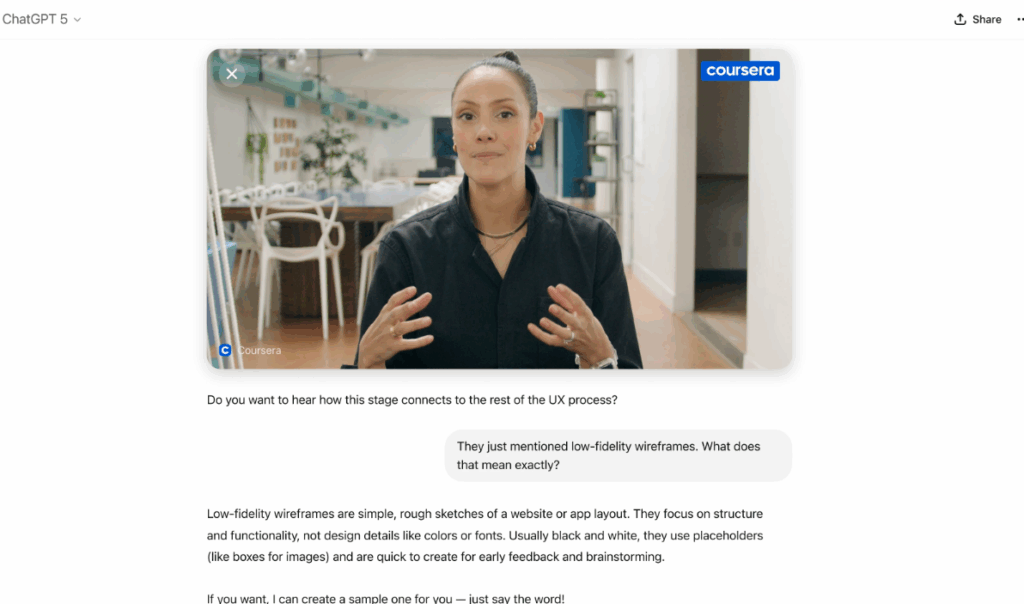Click the Coursera logo badge on the video
1024x604 pixels.
coord(740,71)
